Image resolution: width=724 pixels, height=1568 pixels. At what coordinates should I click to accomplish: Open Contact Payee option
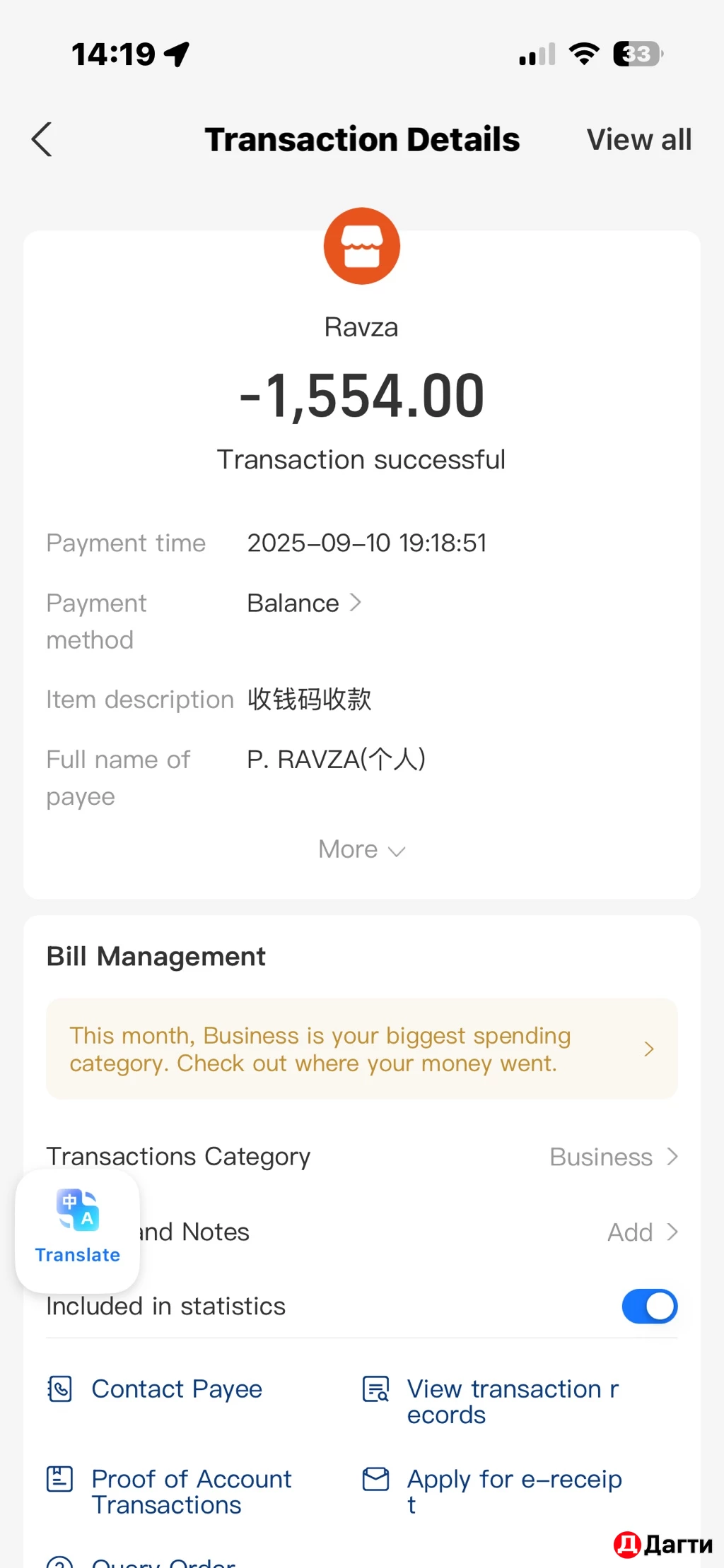click(x=177, y=1389)
